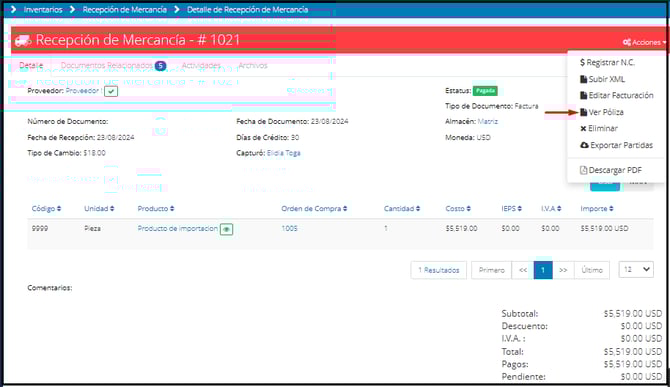This screenshot has width=670, height=387.
Task: Open the Proveedor link
Action: coord(83,91)
